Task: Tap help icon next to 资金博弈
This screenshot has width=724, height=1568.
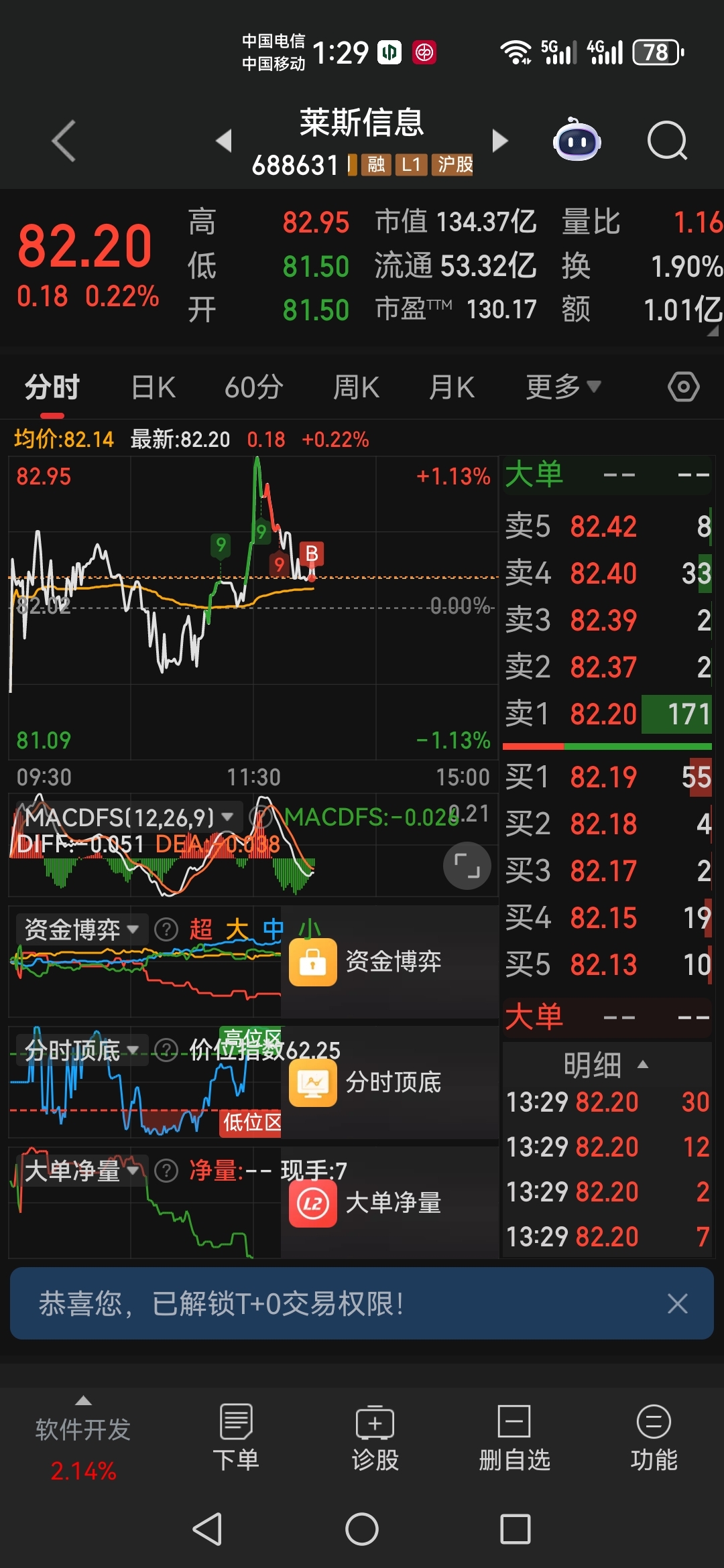Action: click(x=166, y=929)
